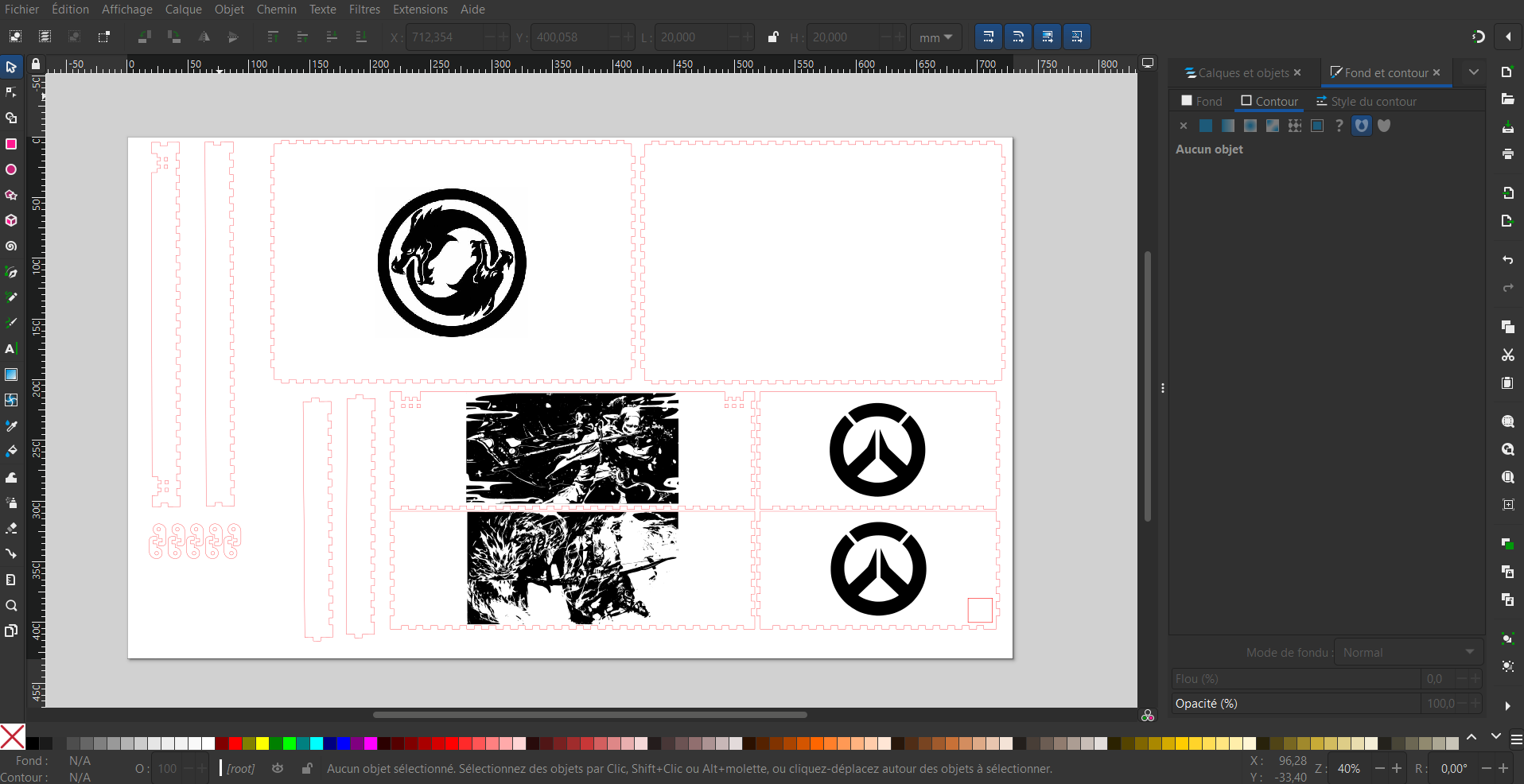The height and width of the screenshot is (784, 1524).
Task: Select the 3D Box tool
Action: click(11, 220)
